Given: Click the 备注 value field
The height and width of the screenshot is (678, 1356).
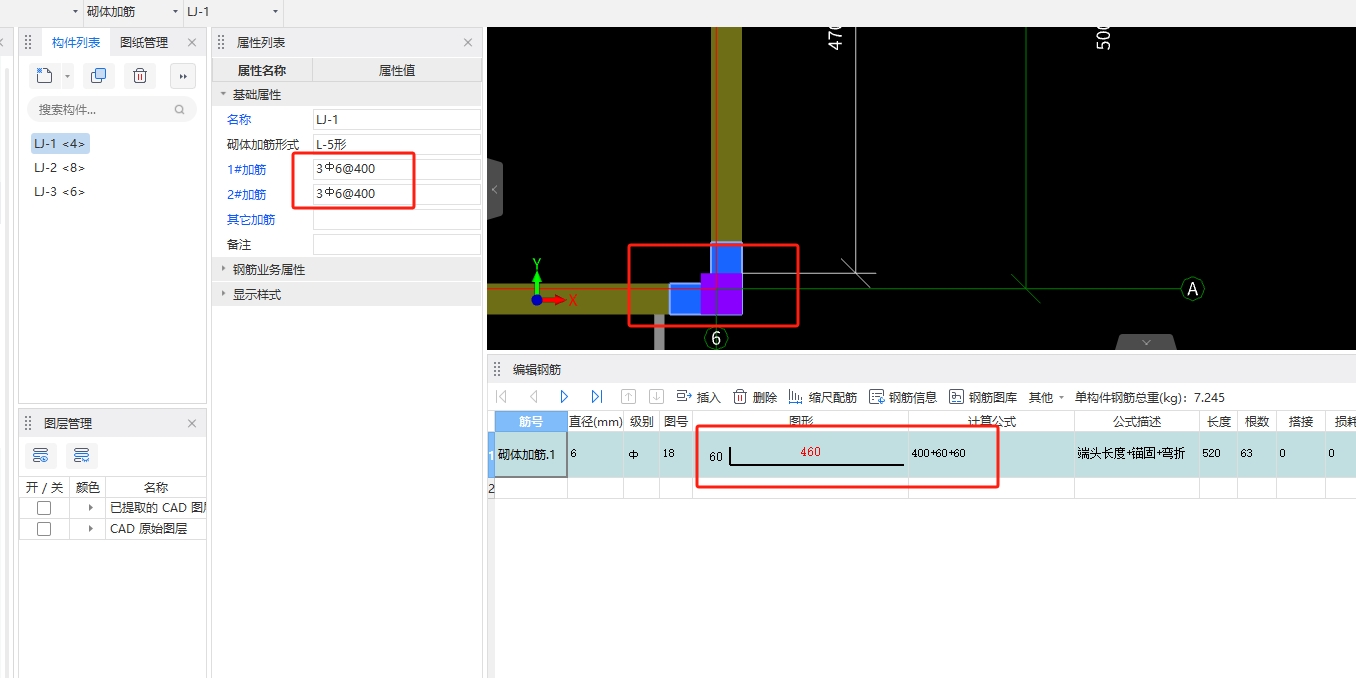Looking at the screenshot, I should 397,244.
